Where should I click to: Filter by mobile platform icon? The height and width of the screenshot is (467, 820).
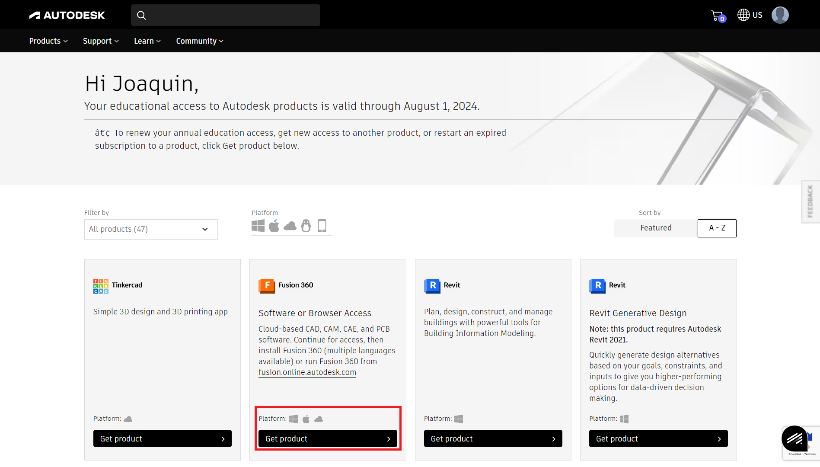[322, 225]
